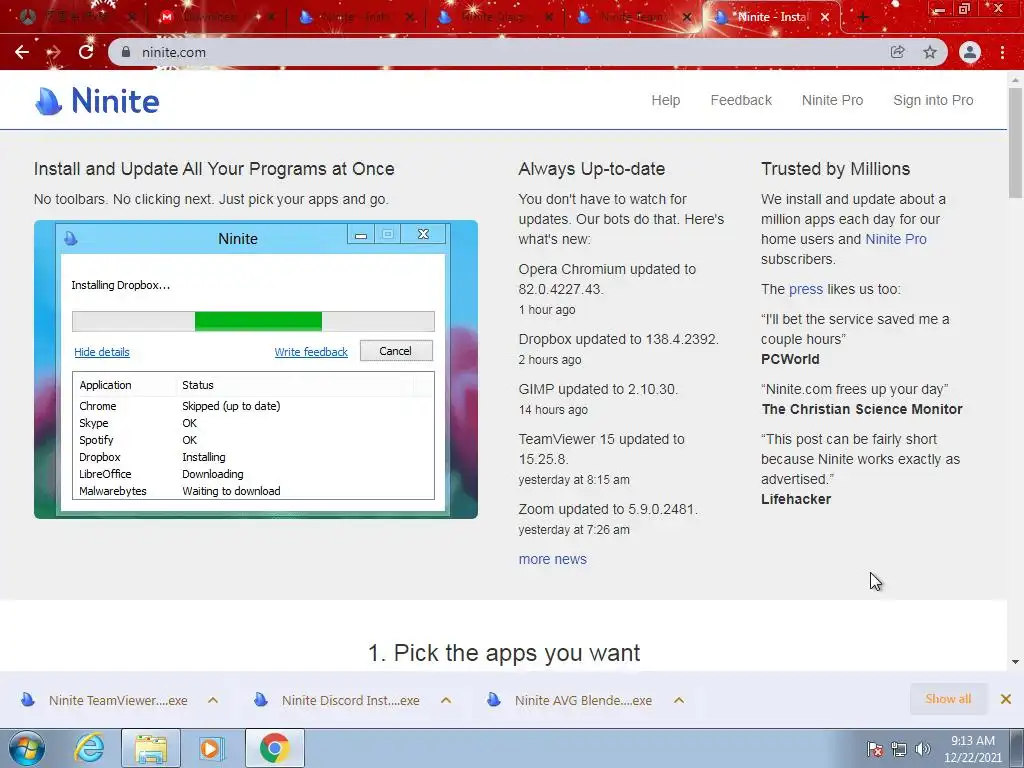Expand options for the Ninite AVG download

(x=679, y=700)
